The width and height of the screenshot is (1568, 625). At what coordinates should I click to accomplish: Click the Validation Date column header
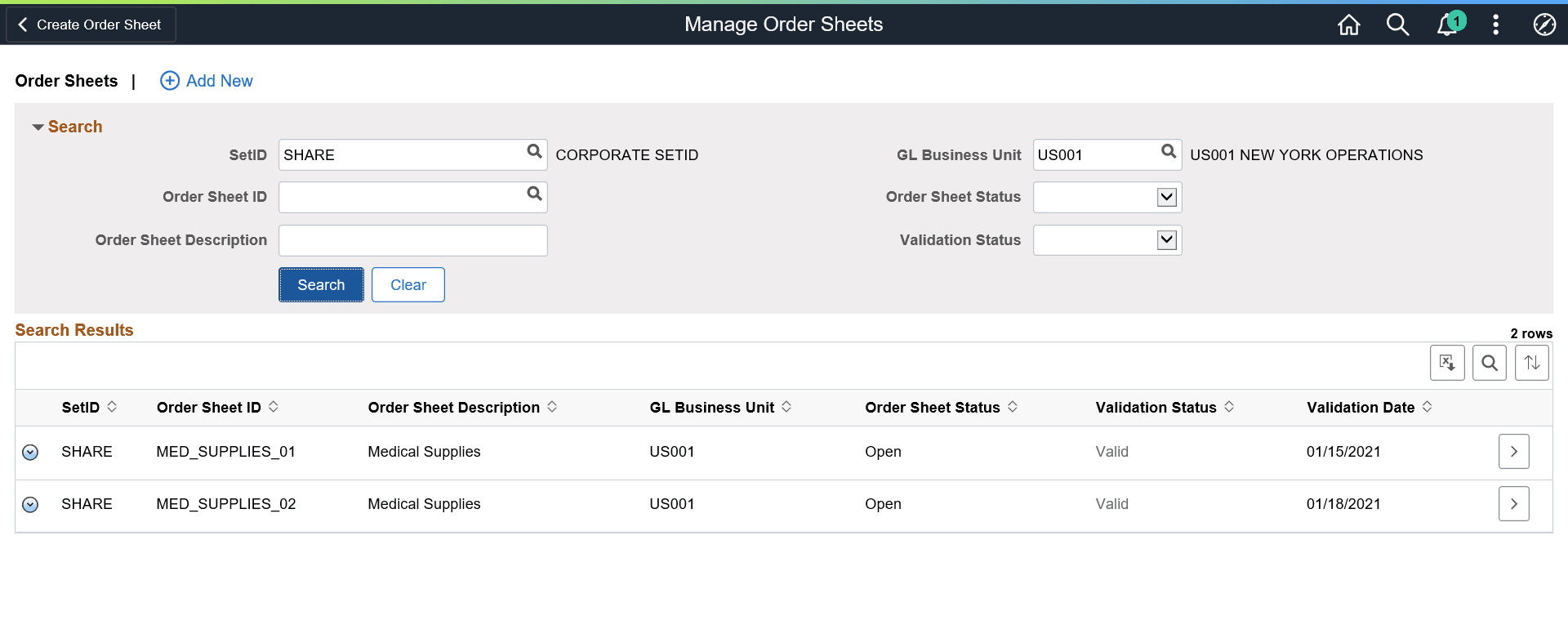click(x=1361, y=408)
